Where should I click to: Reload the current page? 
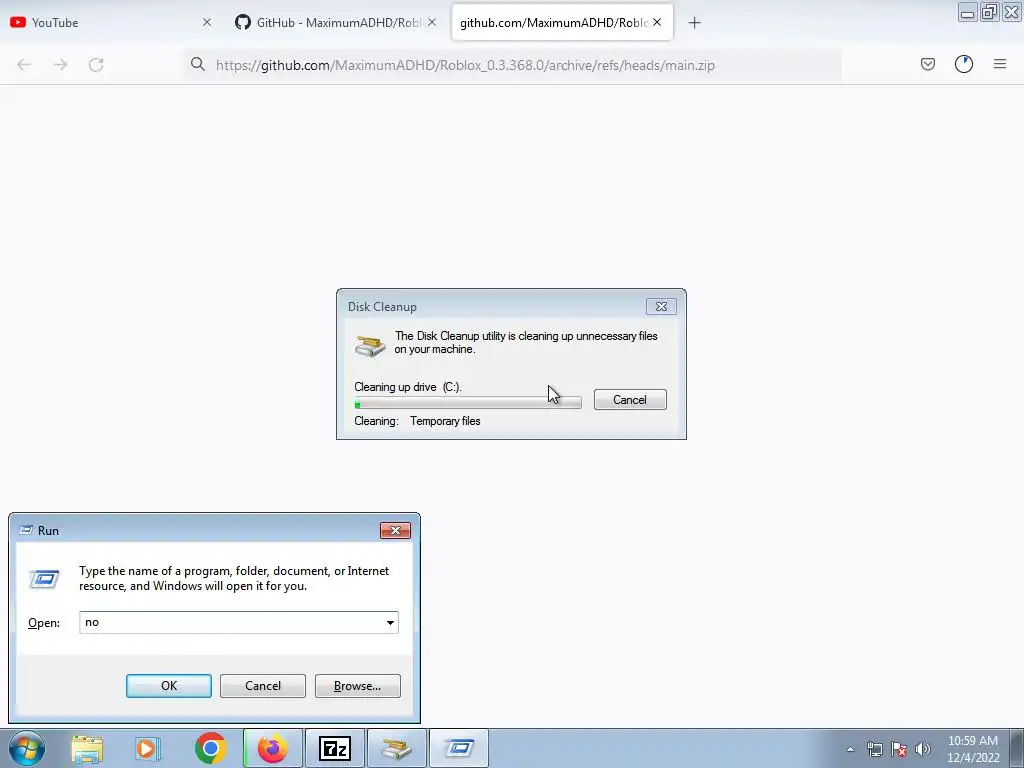[96, 65]
